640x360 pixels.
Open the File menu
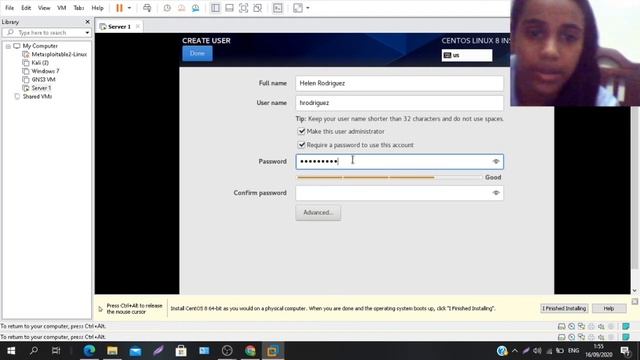point(9,8)
